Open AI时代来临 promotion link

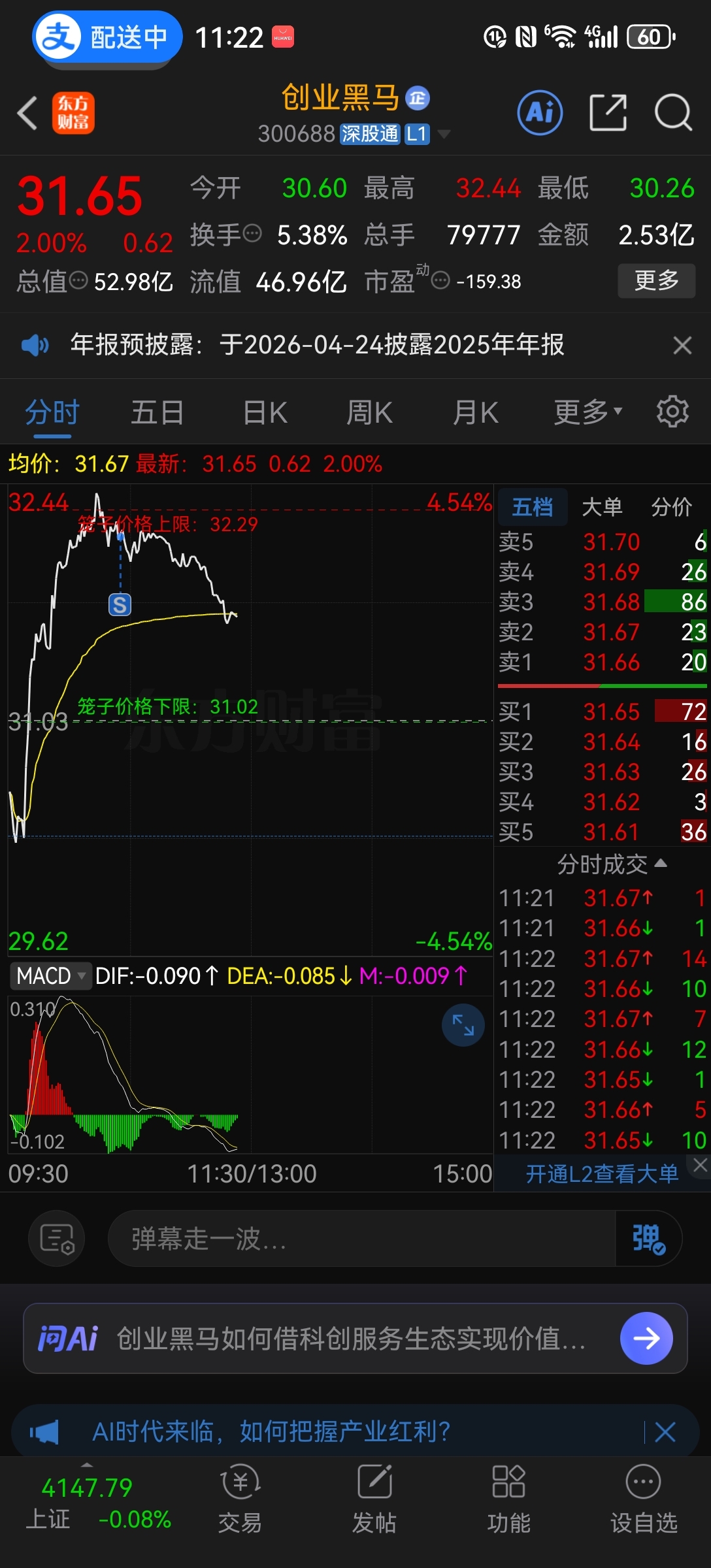point(271,1431)
